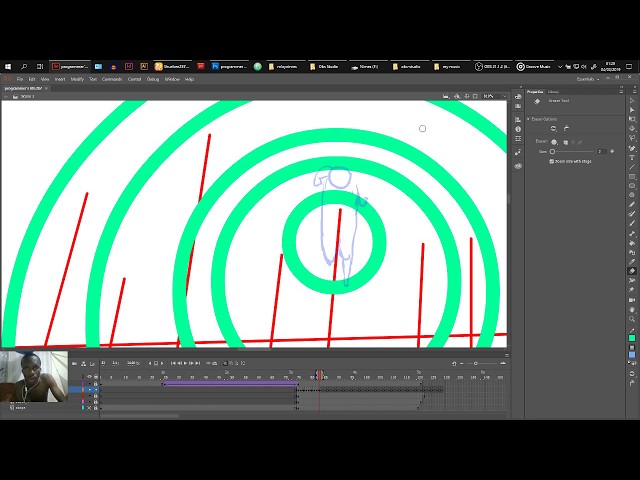640x480 pixels.
Task: Expand hidden system tray icons chevron
Action: pyautogui.click(x=560, y=67)
